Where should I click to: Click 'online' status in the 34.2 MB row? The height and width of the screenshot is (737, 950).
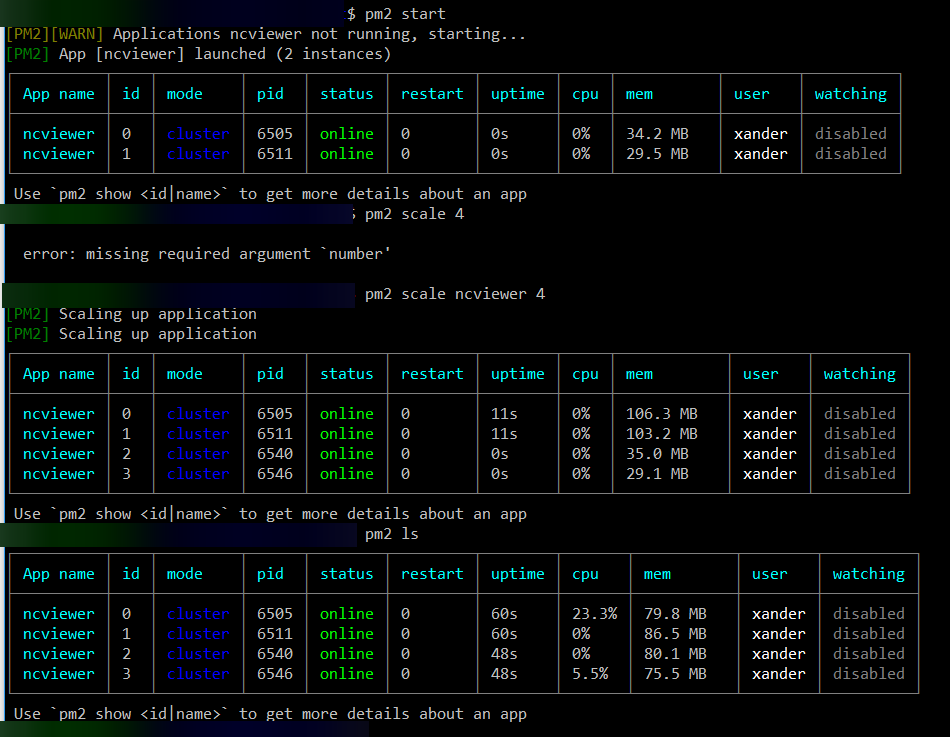click(347, 134)
